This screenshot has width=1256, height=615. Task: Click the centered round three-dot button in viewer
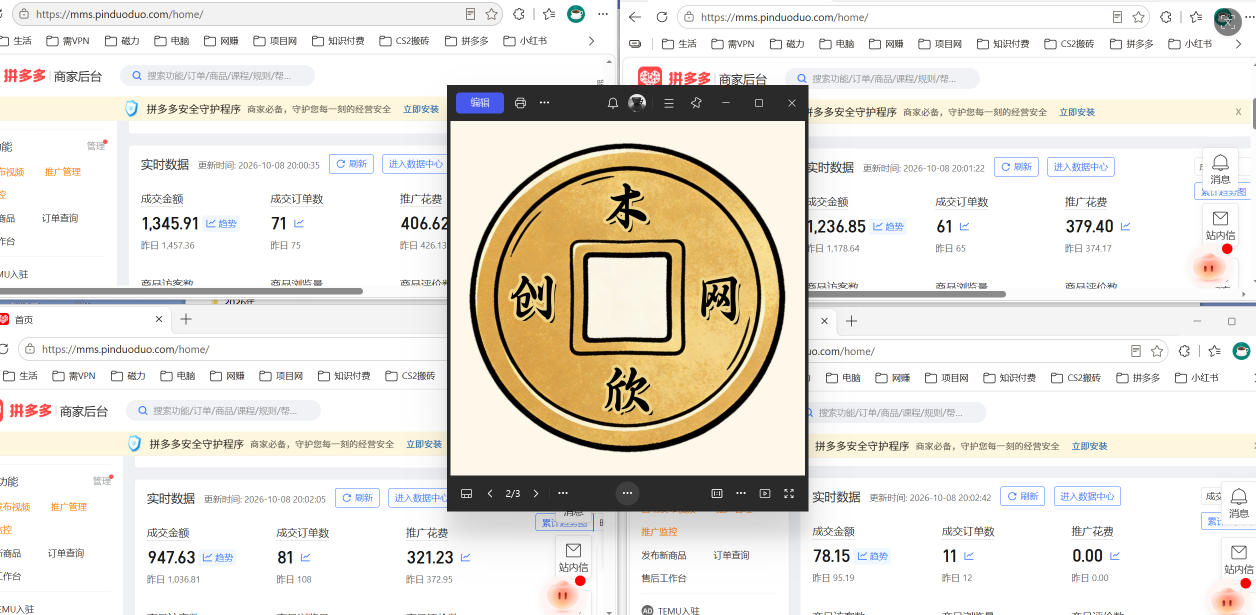click(x=627, y=493)
